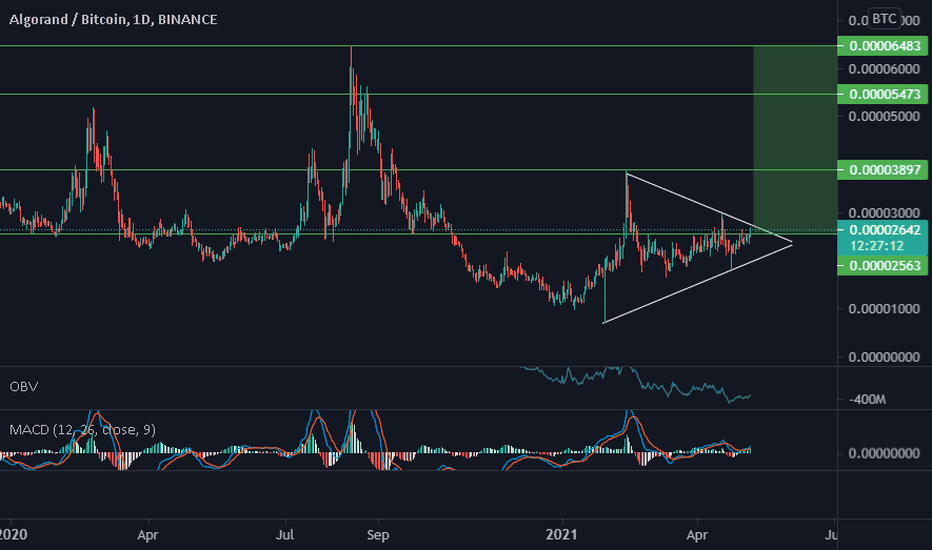This screenshot has width=932, height=550.
Task: Click the 0.00003000 price axis tick
Action: [884, 213]
